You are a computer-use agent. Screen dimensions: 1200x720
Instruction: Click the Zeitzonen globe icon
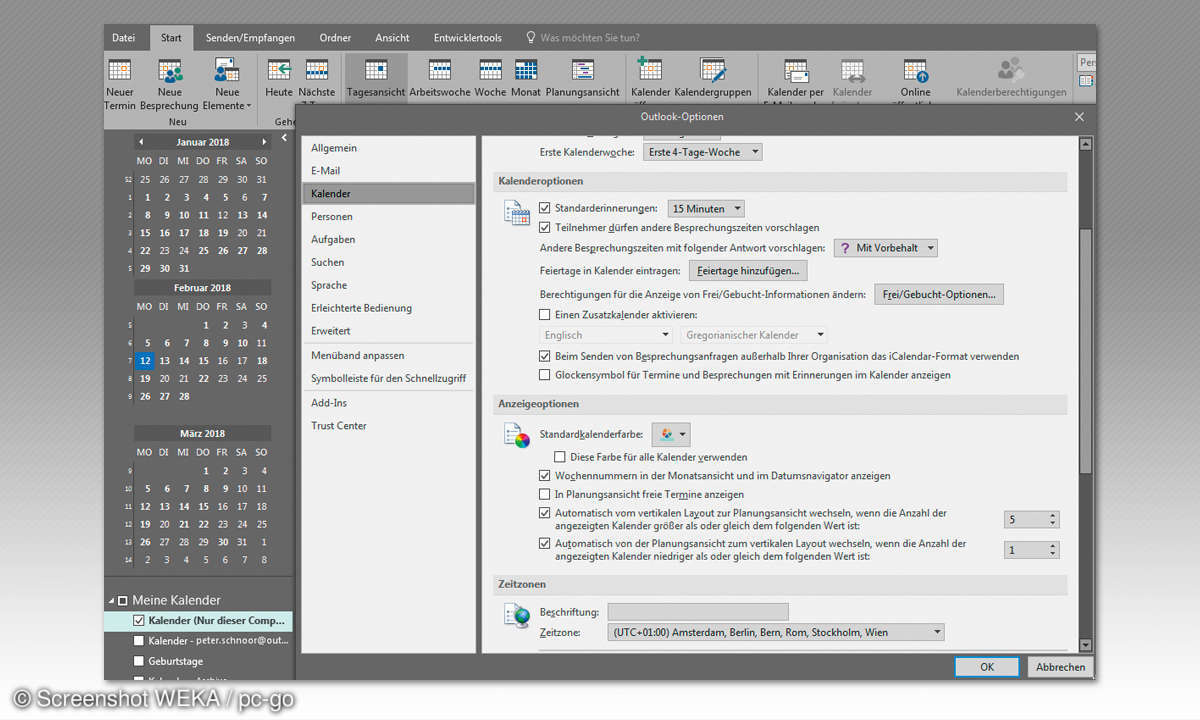click(516, 616)
